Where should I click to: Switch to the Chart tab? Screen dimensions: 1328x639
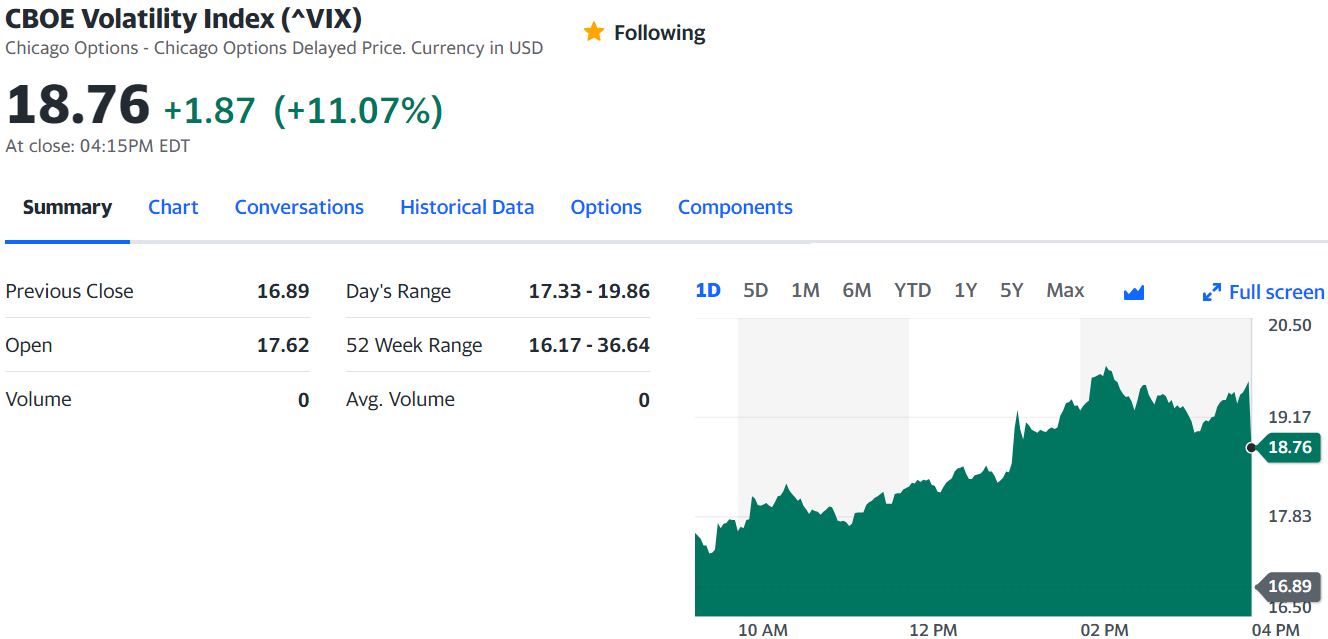click(173, 207)
